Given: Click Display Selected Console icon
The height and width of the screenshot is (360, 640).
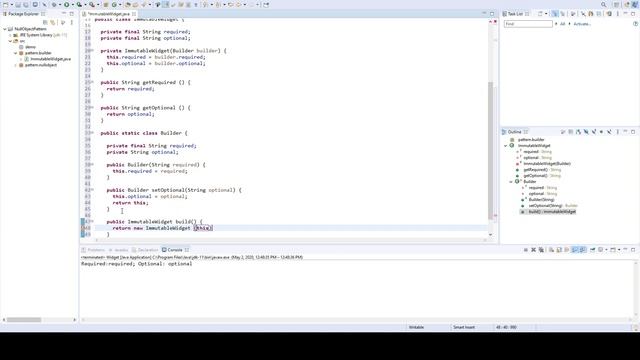Looking at the screenshot, I should pyautogui.click(x=601, y=250).
